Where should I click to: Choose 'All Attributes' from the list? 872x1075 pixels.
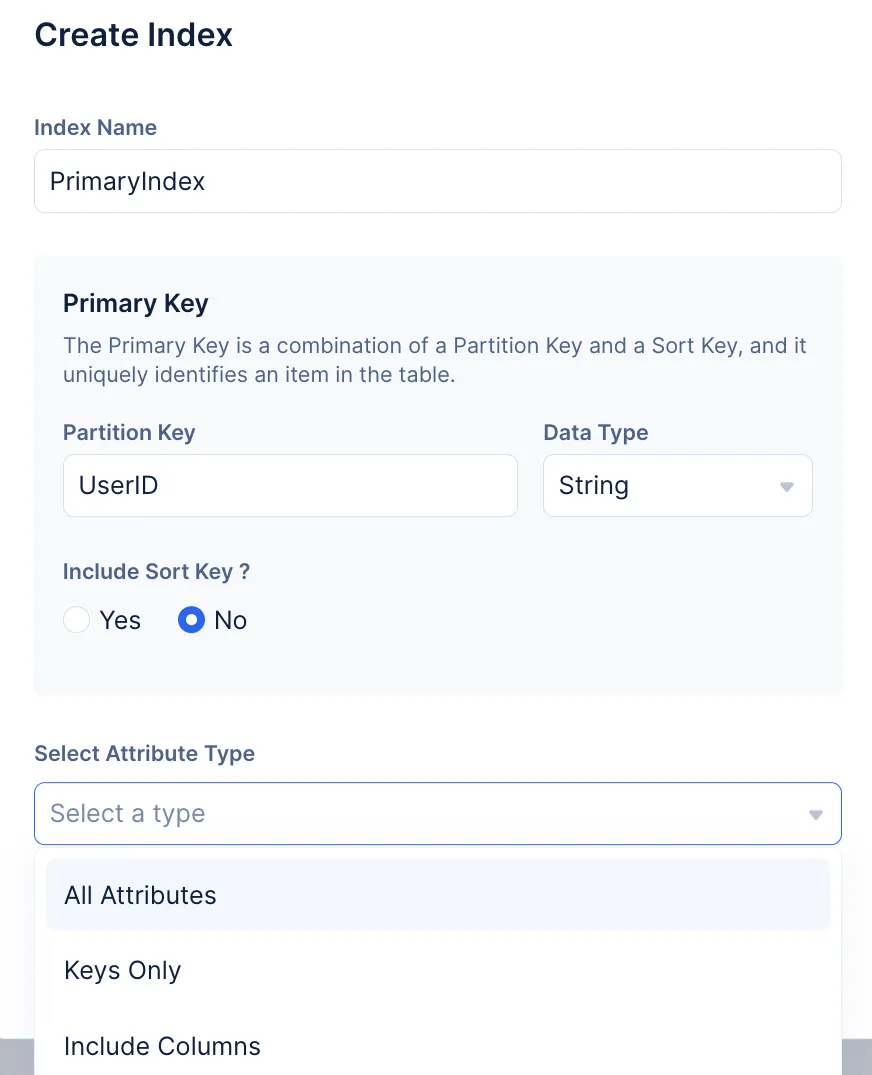click(x=140, y=895)
